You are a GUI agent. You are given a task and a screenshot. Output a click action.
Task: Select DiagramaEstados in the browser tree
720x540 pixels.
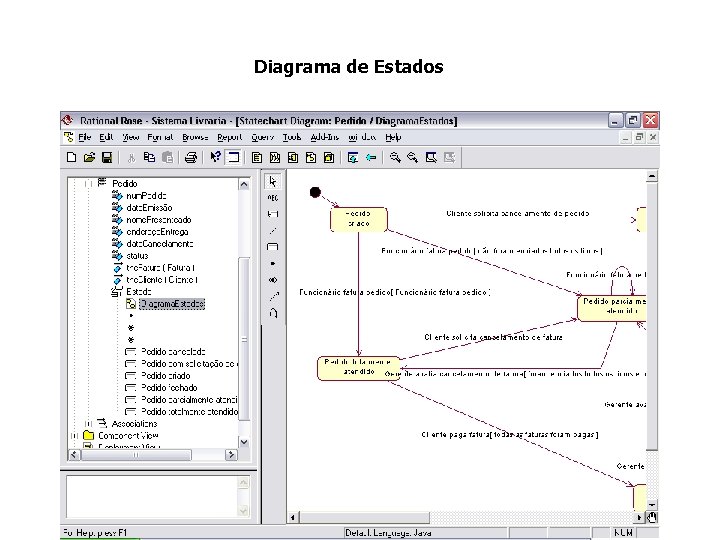[172, 304]
